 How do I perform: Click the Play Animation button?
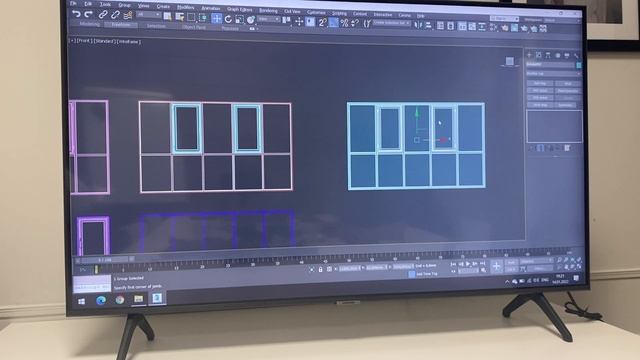point(468,264)
